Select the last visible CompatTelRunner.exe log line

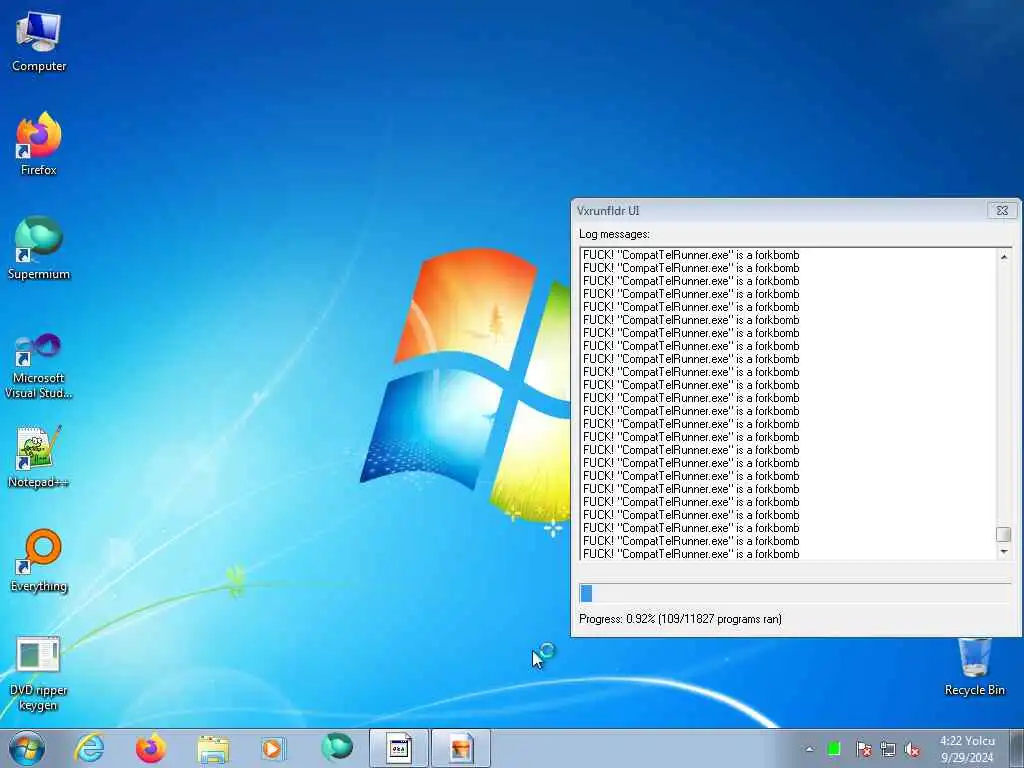pos(691,554)
